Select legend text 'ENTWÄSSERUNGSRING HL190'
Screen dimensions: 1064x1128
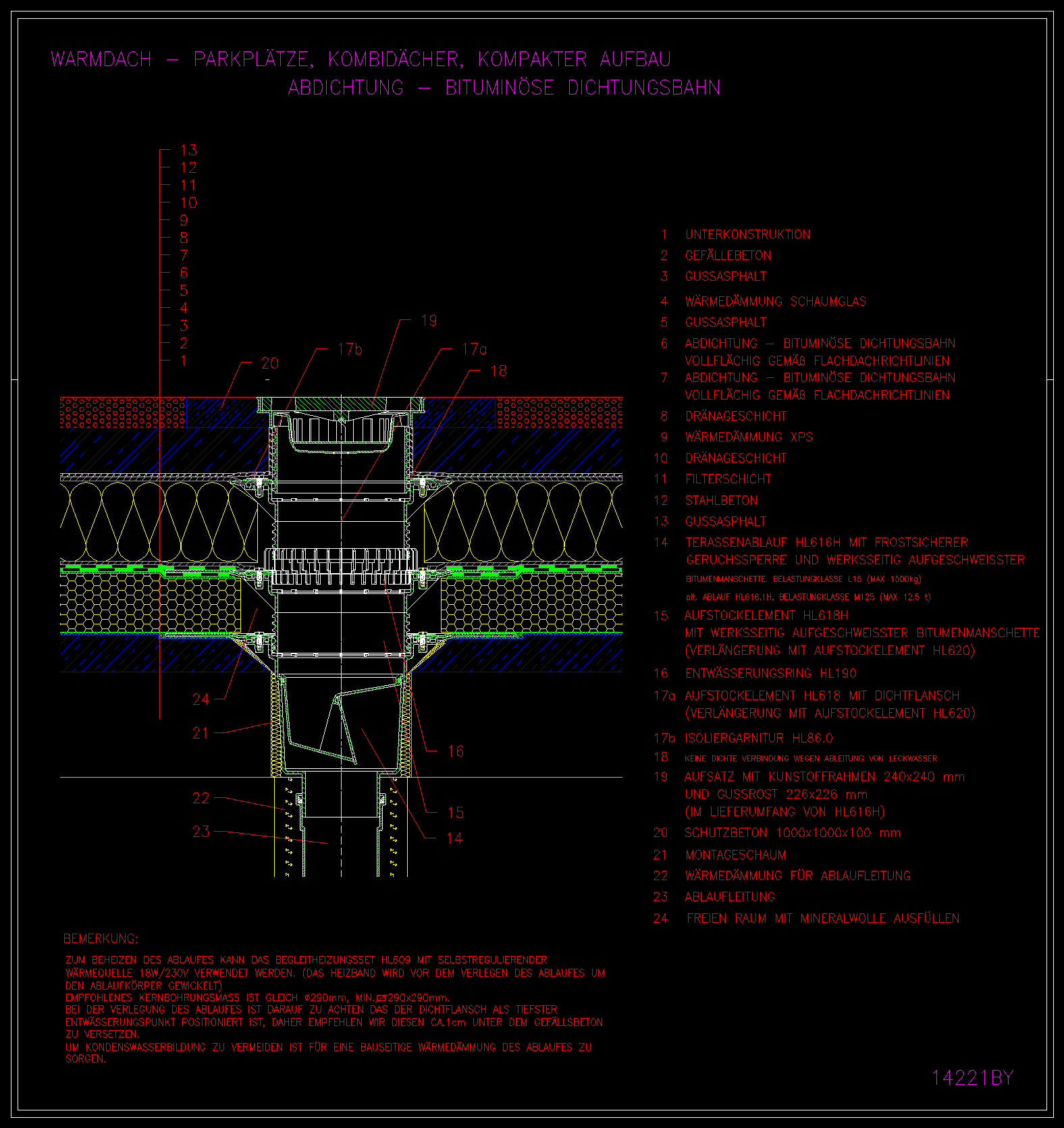tap(771, 674)
